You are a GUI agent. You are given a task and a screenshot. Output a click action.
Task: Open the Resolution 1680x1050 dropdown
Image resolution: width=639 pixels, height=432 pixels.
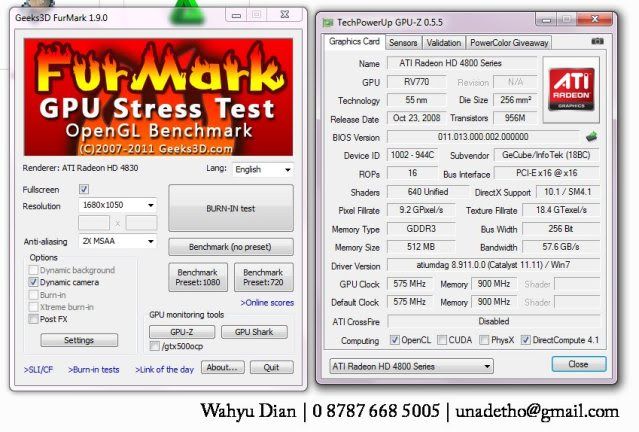(x=117, y=205)
